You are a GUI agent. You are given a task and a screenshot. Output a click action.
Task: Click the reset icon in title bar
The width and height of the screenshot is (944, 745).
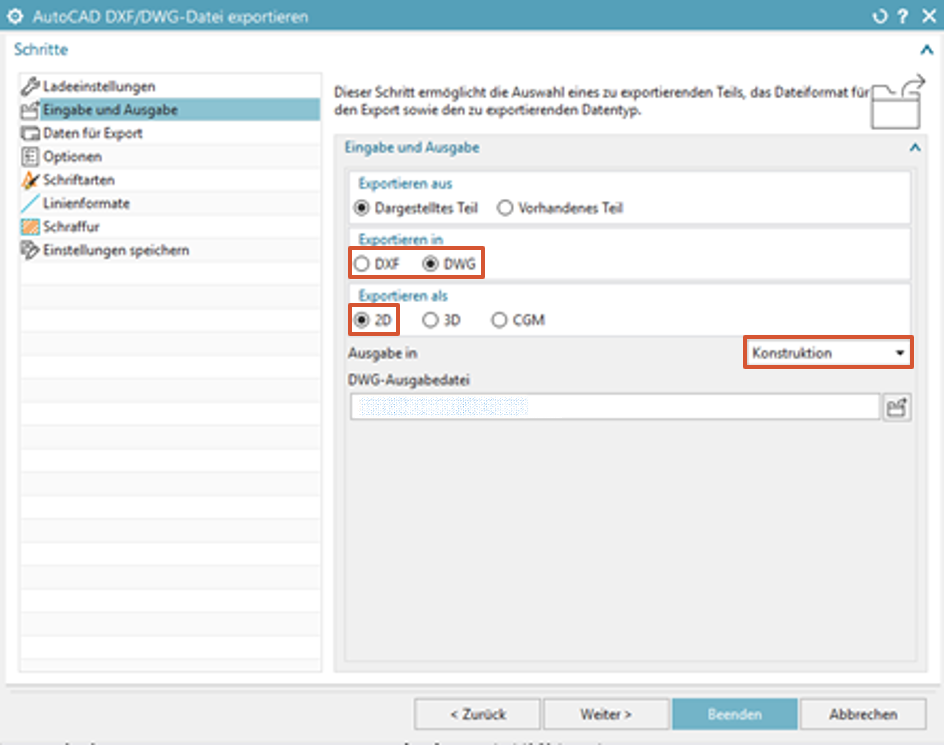pos(880,17)
